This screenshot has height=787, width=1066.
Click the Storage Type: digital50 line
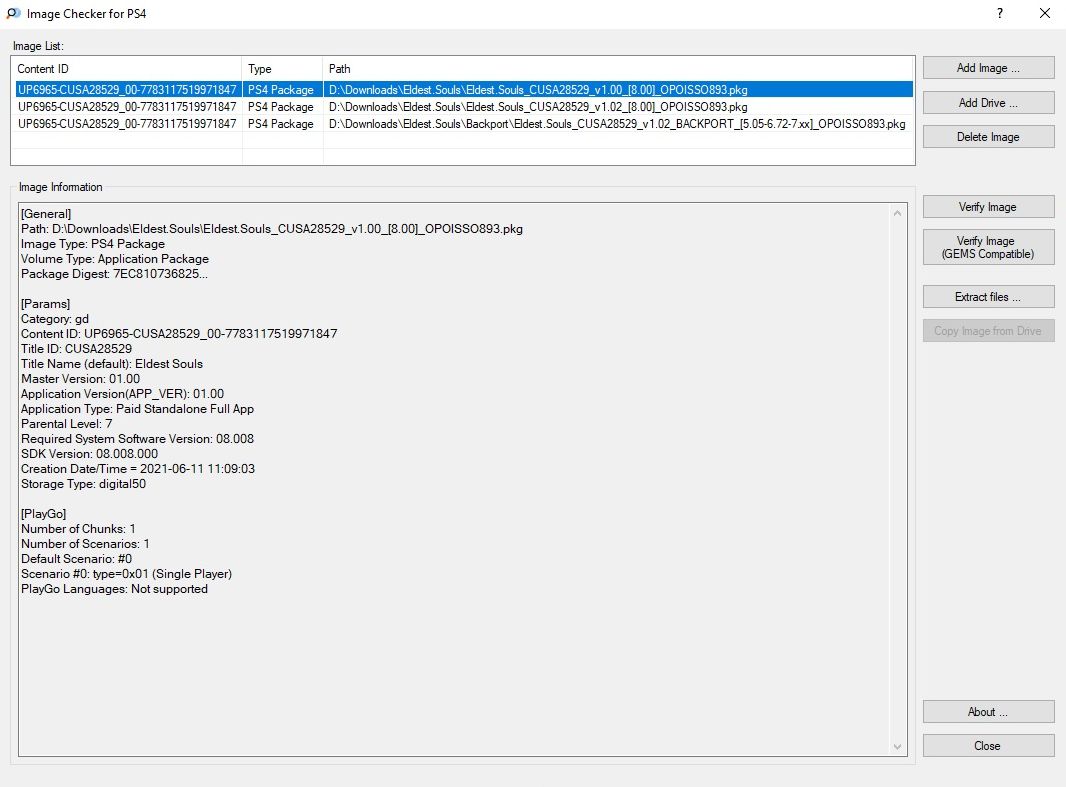click(x=83, y=483)
